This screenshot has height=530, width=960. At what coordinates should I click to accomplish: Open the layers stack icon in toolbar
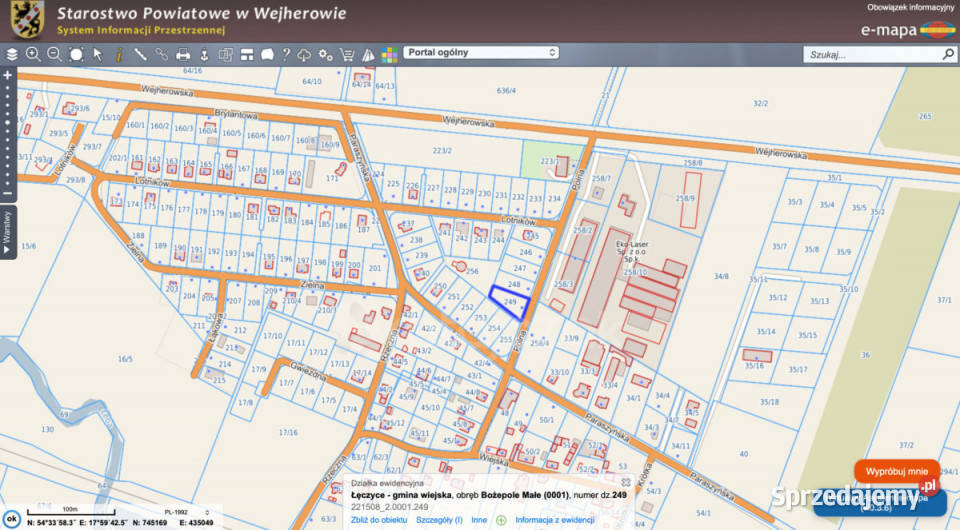pyautogui.click(x=12, y=54)
